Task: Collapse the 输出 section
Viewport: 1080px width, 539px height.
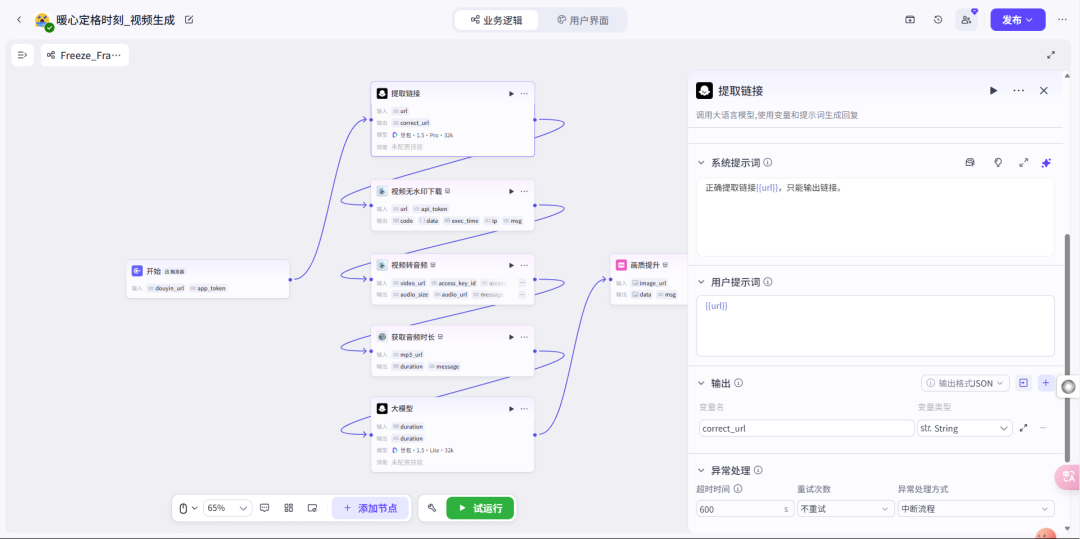Action: [701, 383]
